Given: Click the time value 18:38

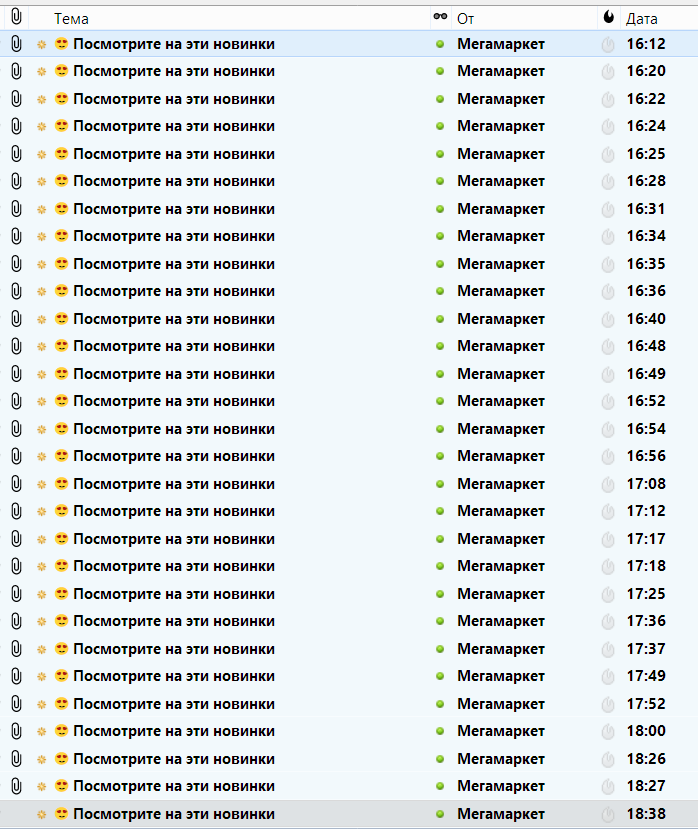Looking at the screenshot, I should [646, 814].
